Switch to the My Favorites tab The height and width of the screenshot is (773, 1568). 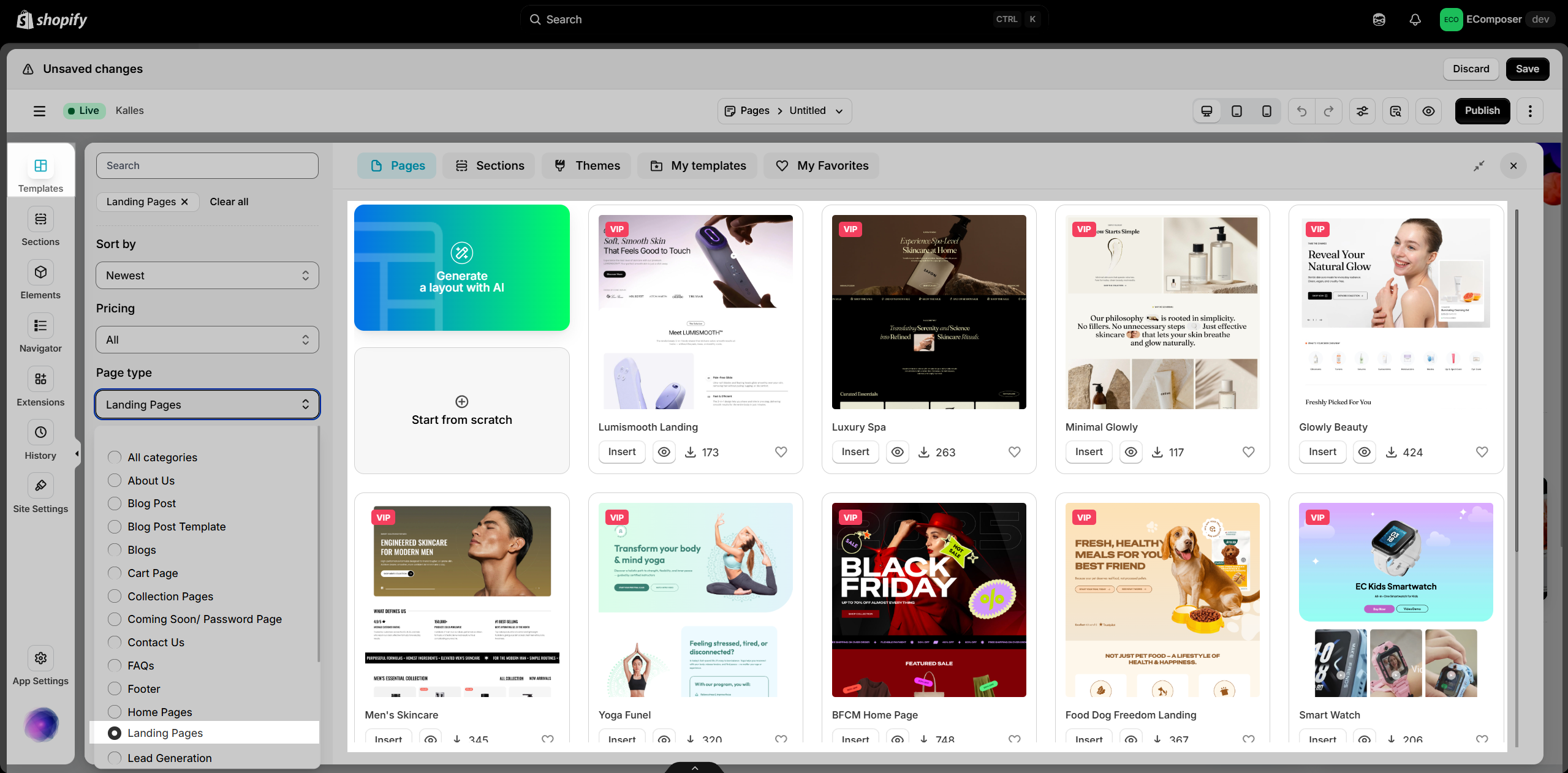(x=821, y=165)
